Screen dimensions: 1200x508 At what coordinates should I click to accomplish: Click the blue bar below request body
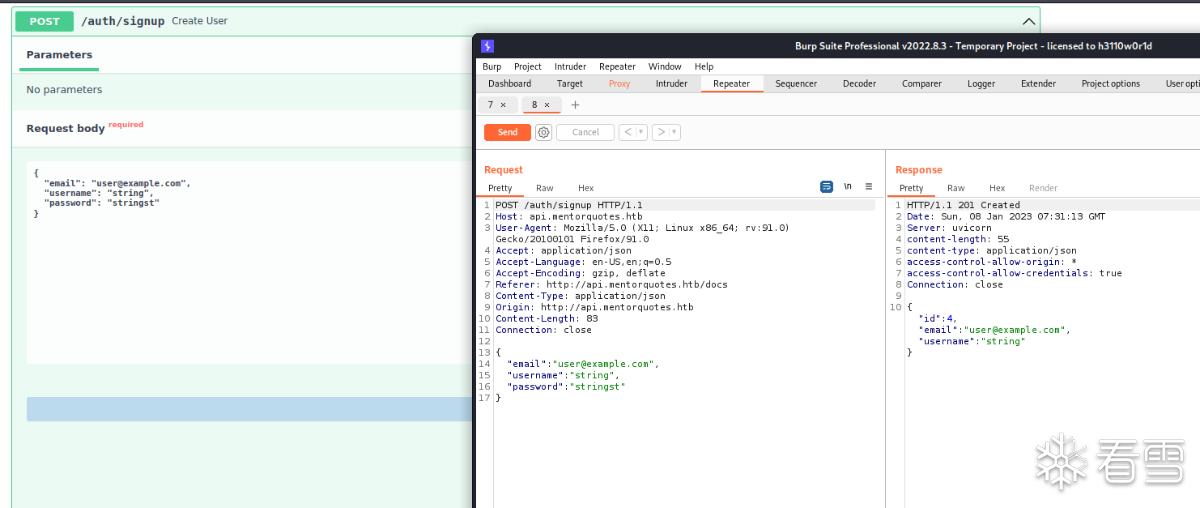coord(249,409)
